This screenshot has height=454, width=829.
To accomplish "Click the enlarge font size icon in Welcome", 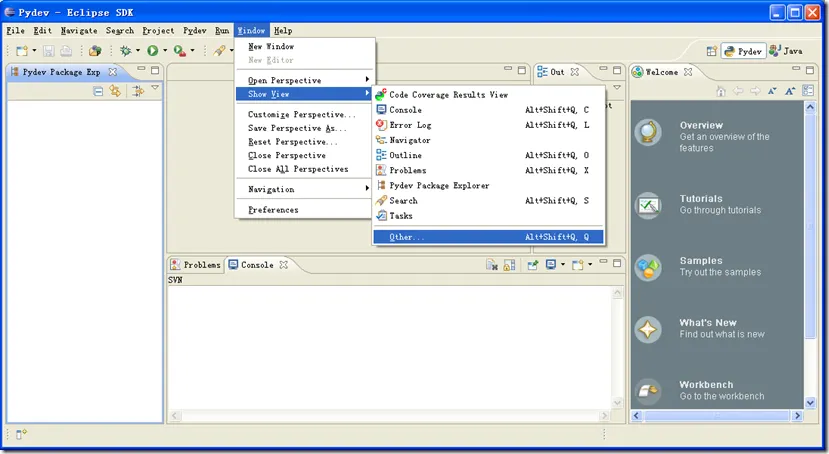I will click(x=790, y=91).
